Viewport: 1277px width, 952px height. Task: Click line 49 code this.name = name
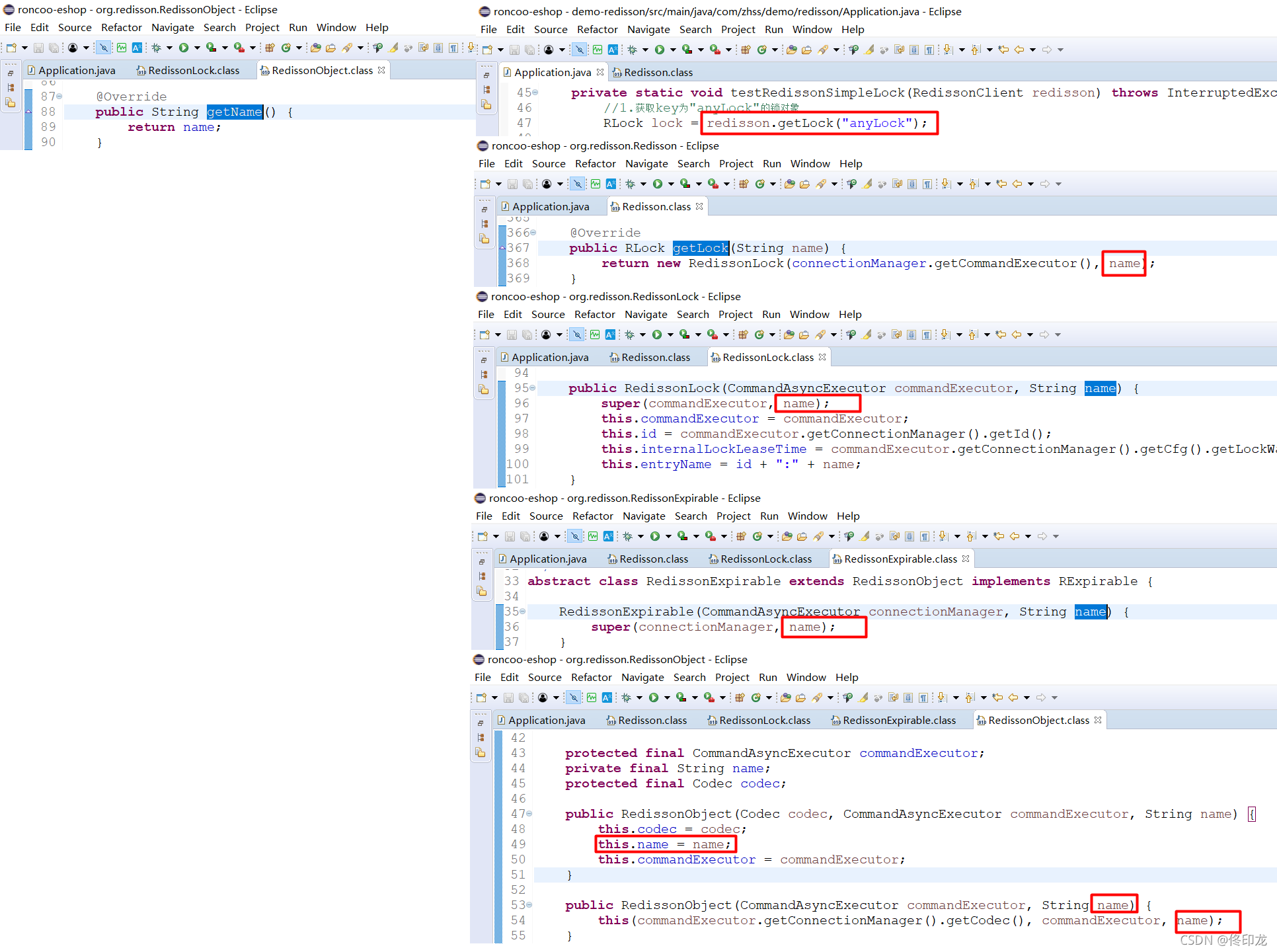coord(664,844)
